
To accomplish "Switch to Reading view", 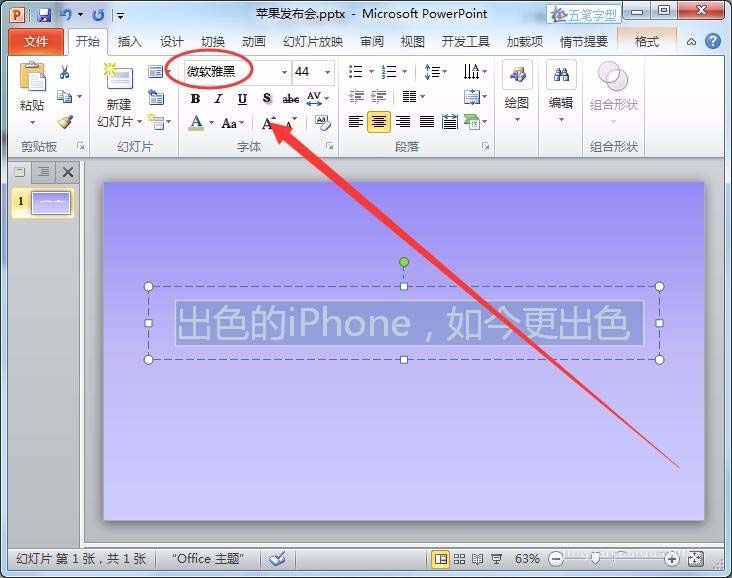I will point(478,559).
